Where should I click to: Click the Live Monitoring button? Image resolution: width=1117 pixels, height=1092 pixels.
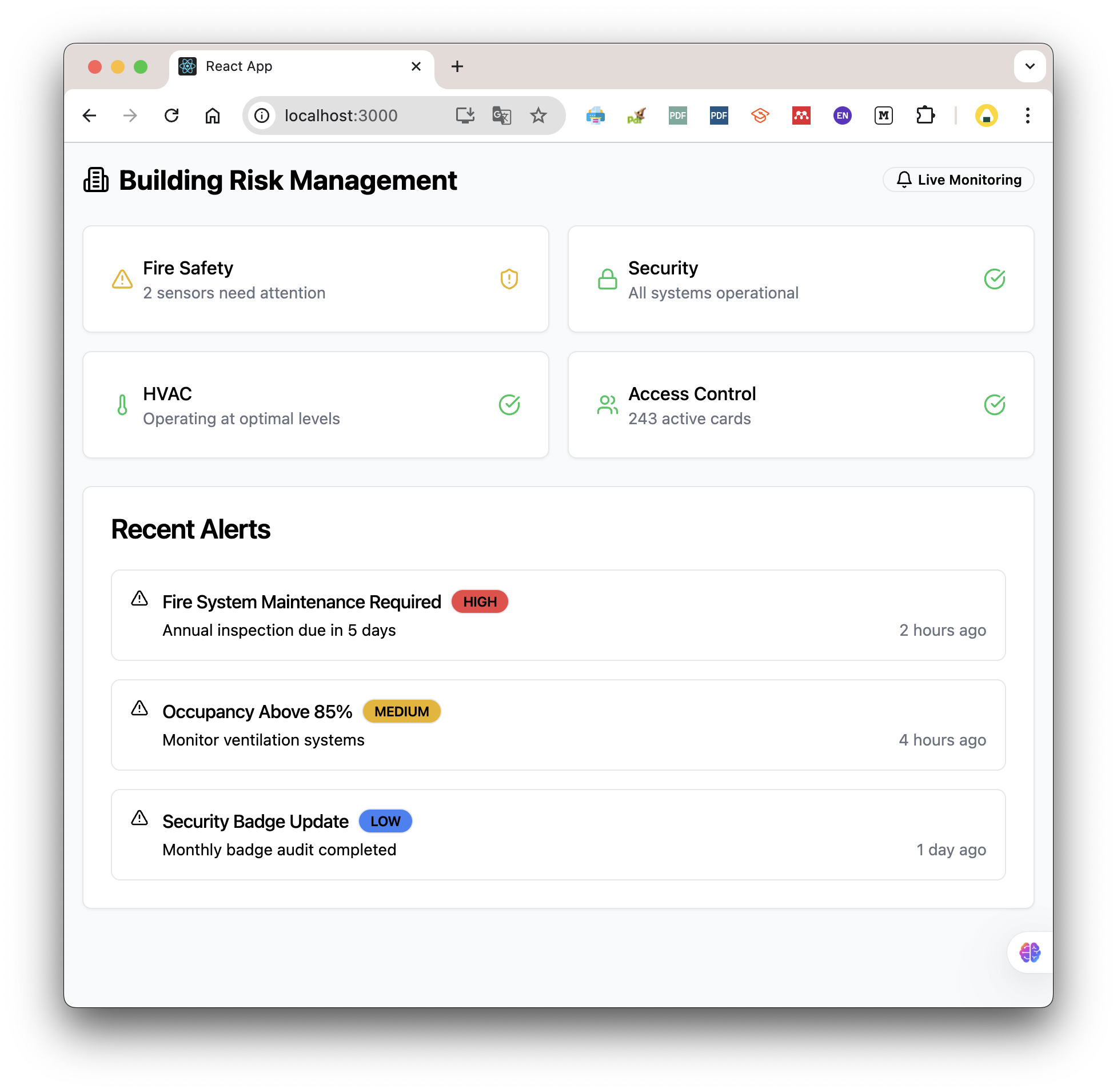[x=958, y=180]
